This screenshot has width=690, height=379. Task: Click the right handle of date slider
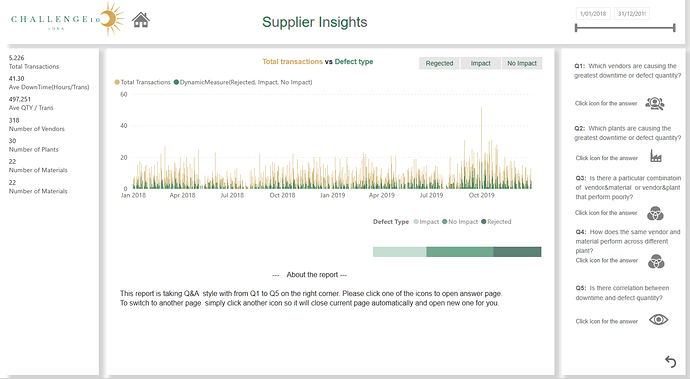pyautogui.click(x=674, y=28)
